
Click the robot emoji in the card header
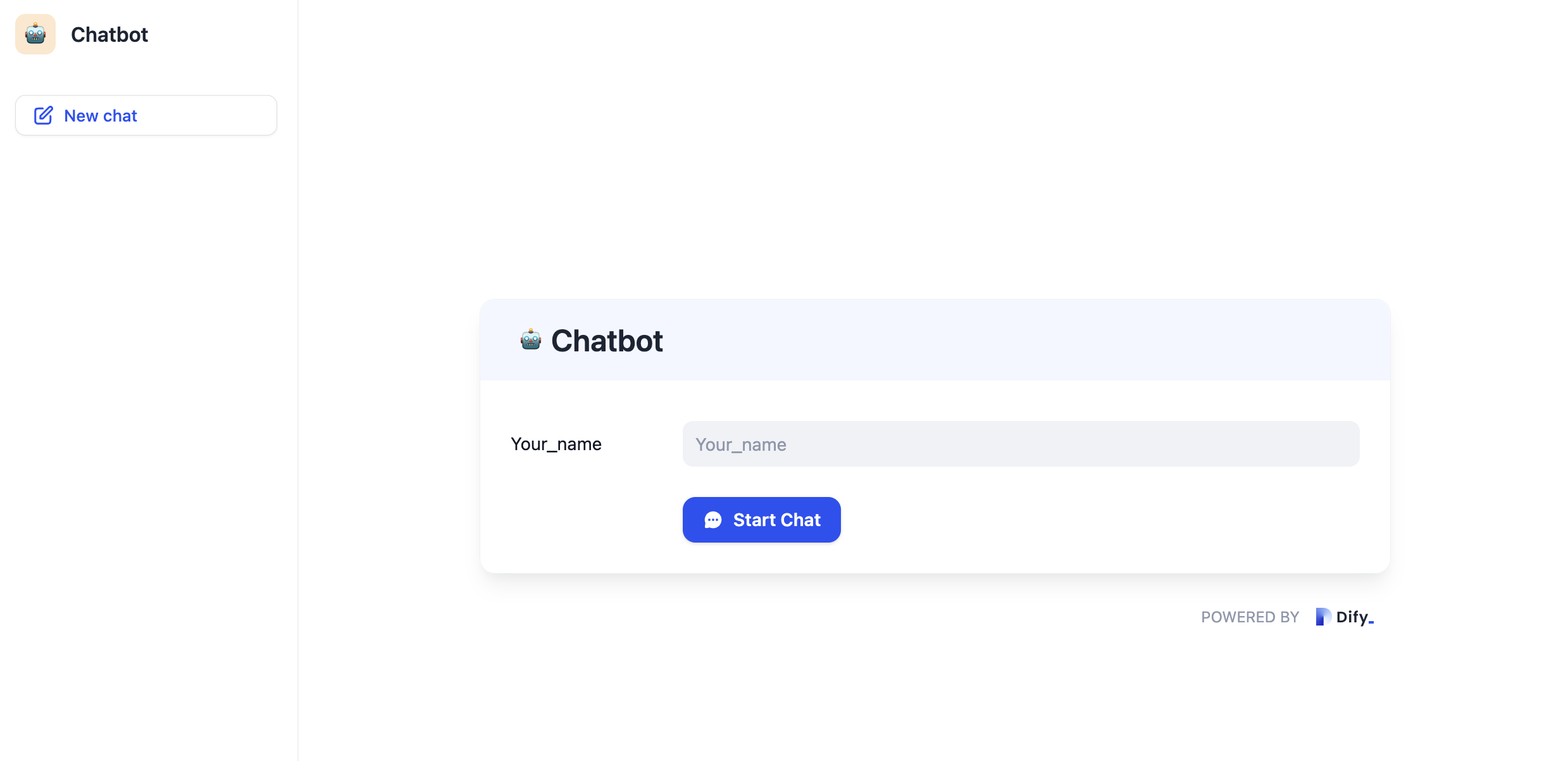530,340
